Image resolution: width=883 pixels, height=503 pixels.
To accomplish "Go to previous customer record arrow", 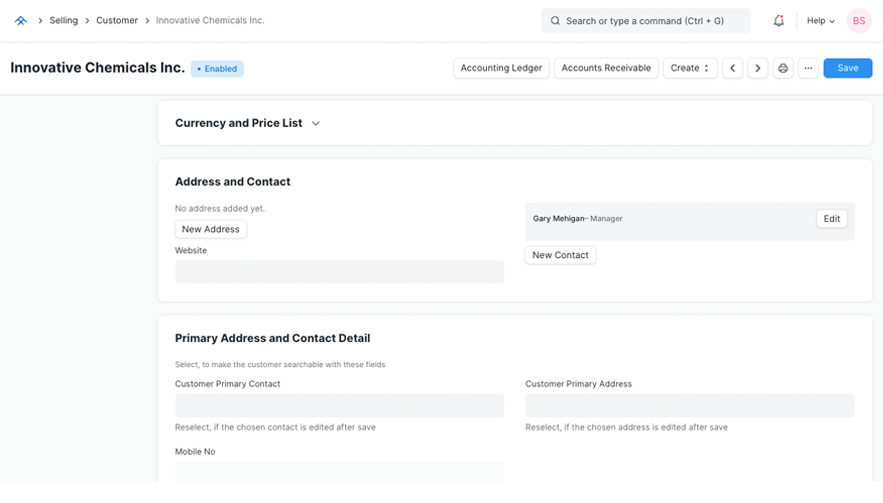I will click(x=733, y=68).
